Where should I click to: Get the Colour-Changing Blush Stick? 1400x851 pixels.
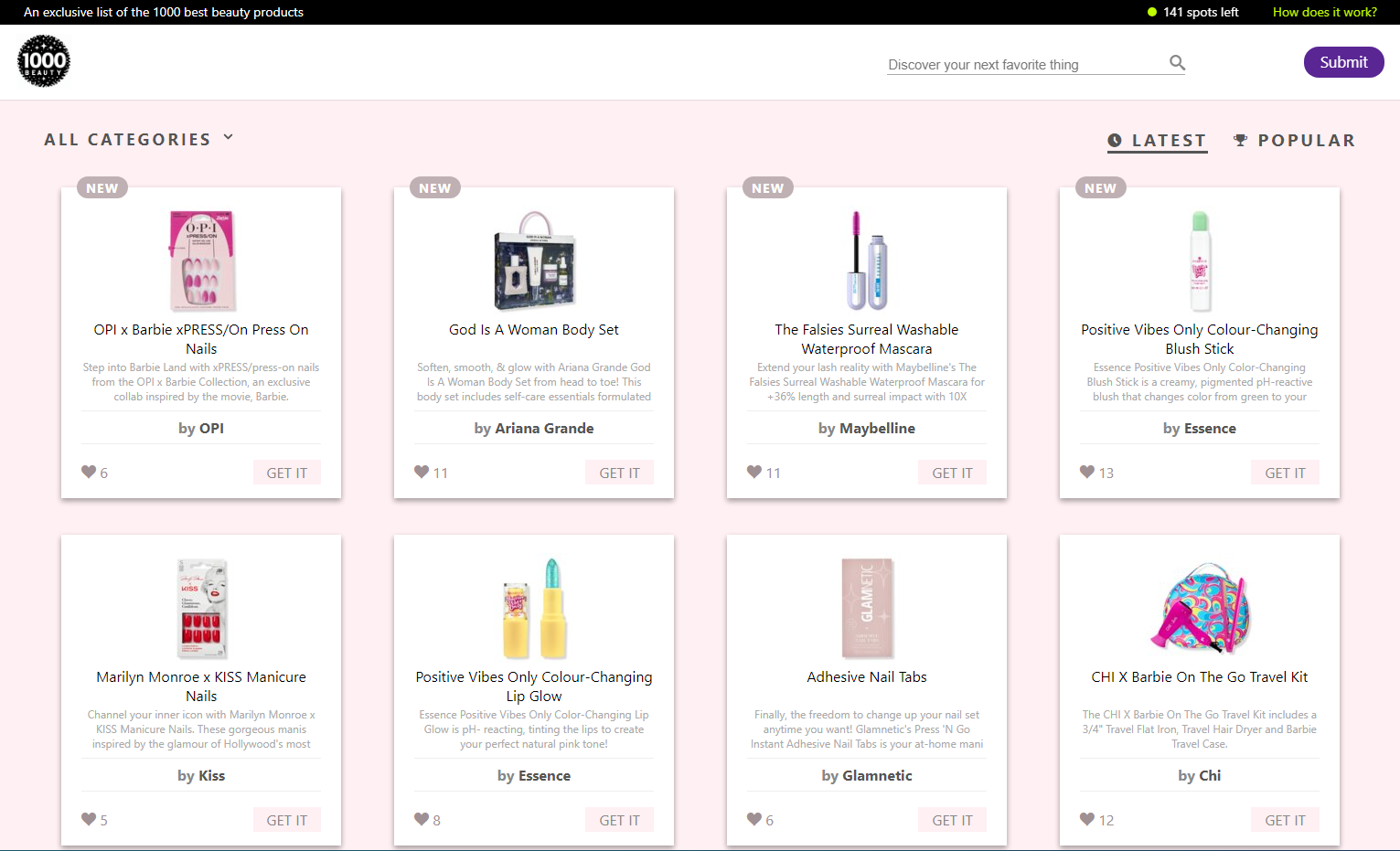coord(1286,473)
